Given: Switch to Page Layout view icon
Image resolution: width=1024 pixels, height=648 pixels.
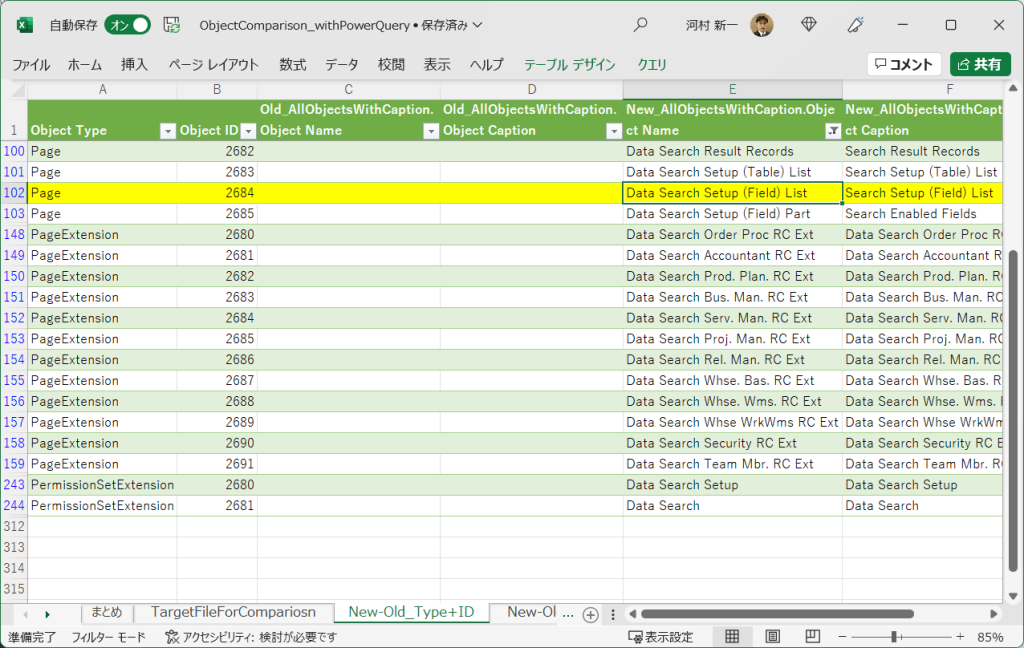Looking at the screenshot, I should coord(772,637).
